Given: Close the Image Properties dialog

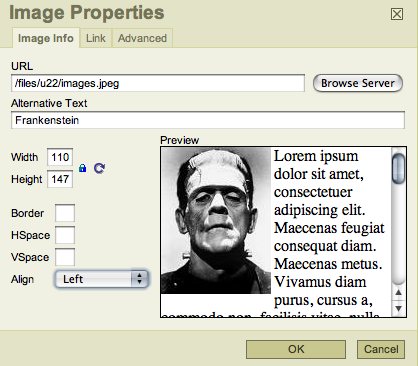Looking at the screenshot, I should click(x=397, y=14).
